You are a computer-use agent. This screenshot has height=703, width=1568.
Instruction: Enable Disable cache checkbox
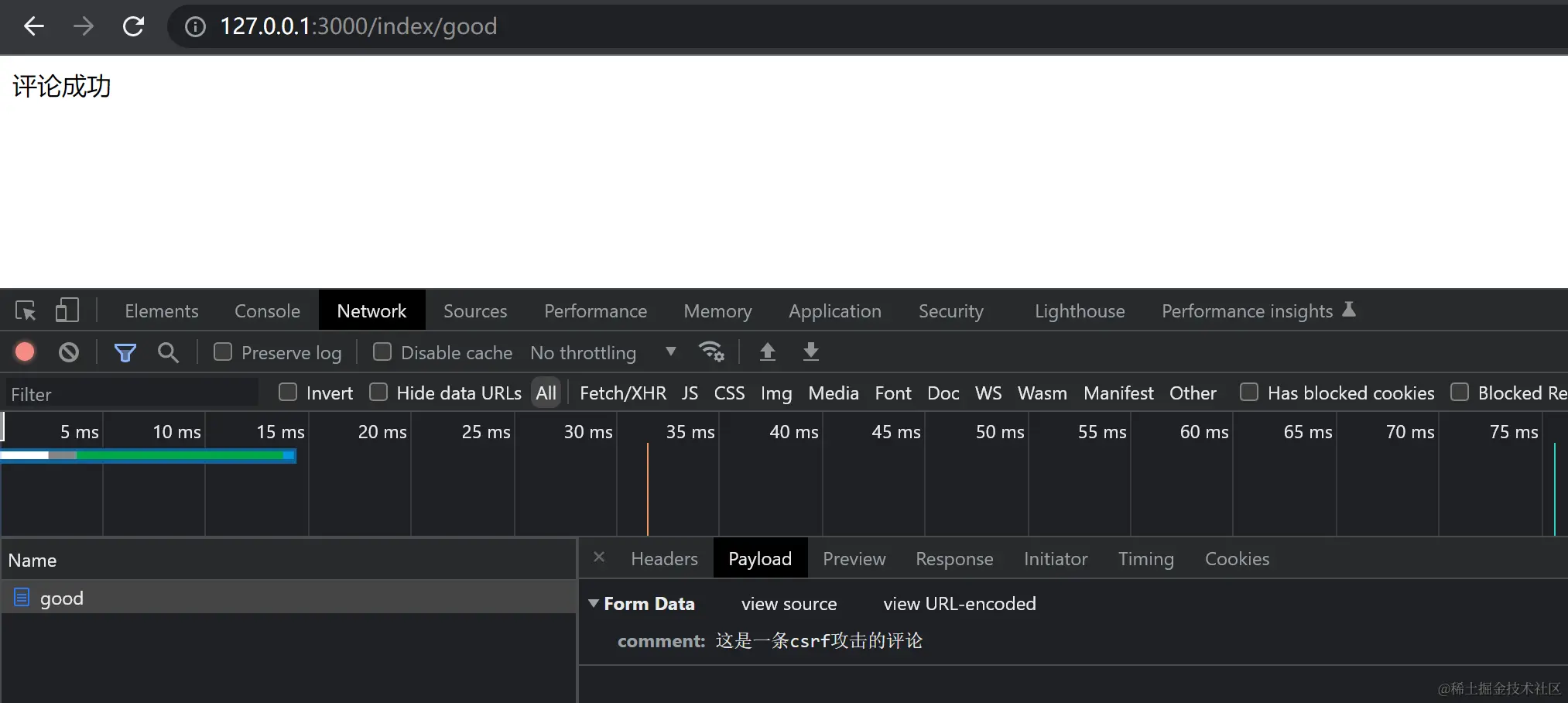[x=382, y=351]
